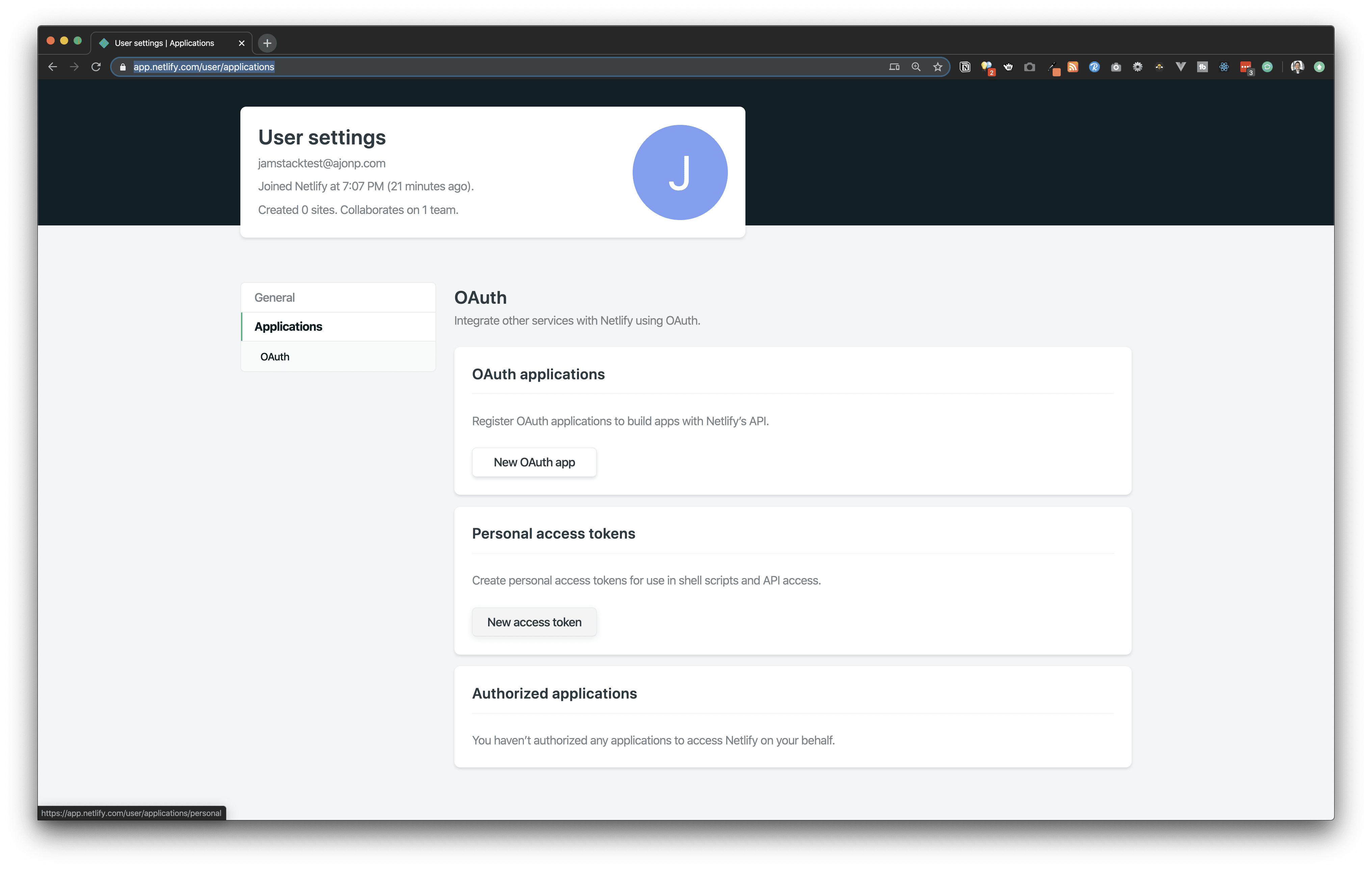Click the large OAuth page title
The width and height of the screenshot is (1372, 870).
point(480,297)
